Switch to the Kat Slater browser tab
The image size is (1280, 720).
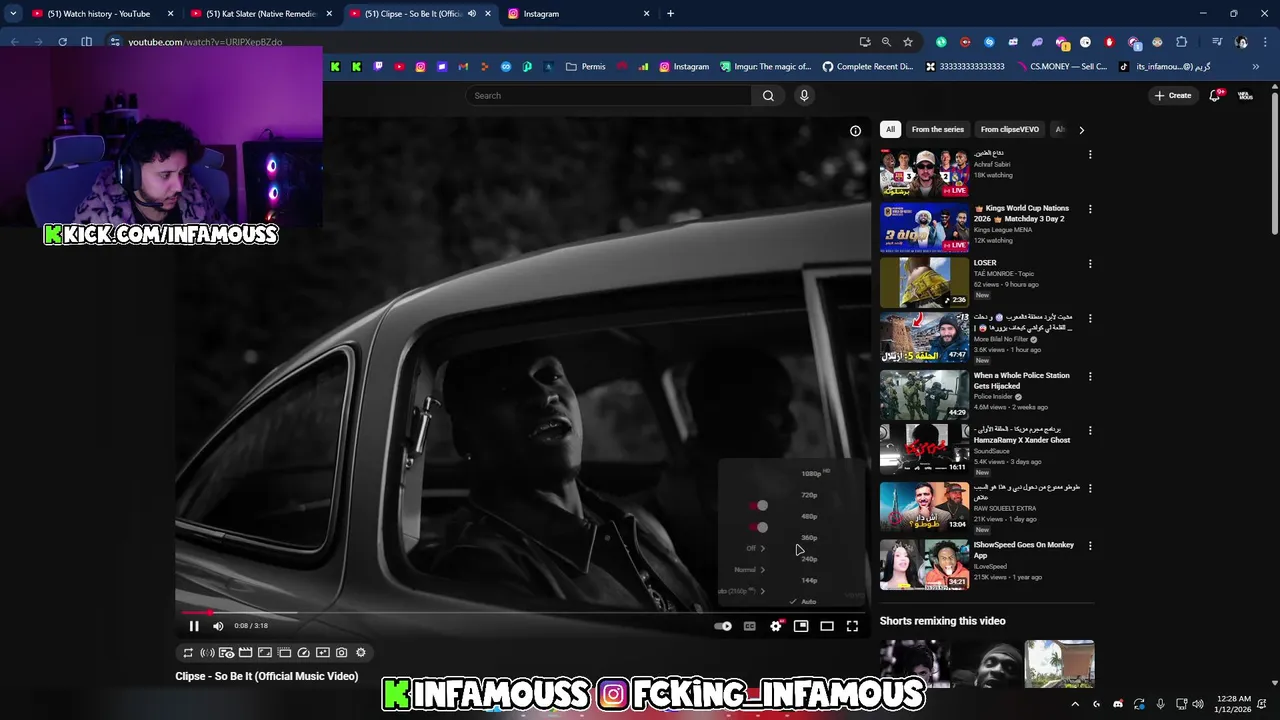(x=262, y=14)
